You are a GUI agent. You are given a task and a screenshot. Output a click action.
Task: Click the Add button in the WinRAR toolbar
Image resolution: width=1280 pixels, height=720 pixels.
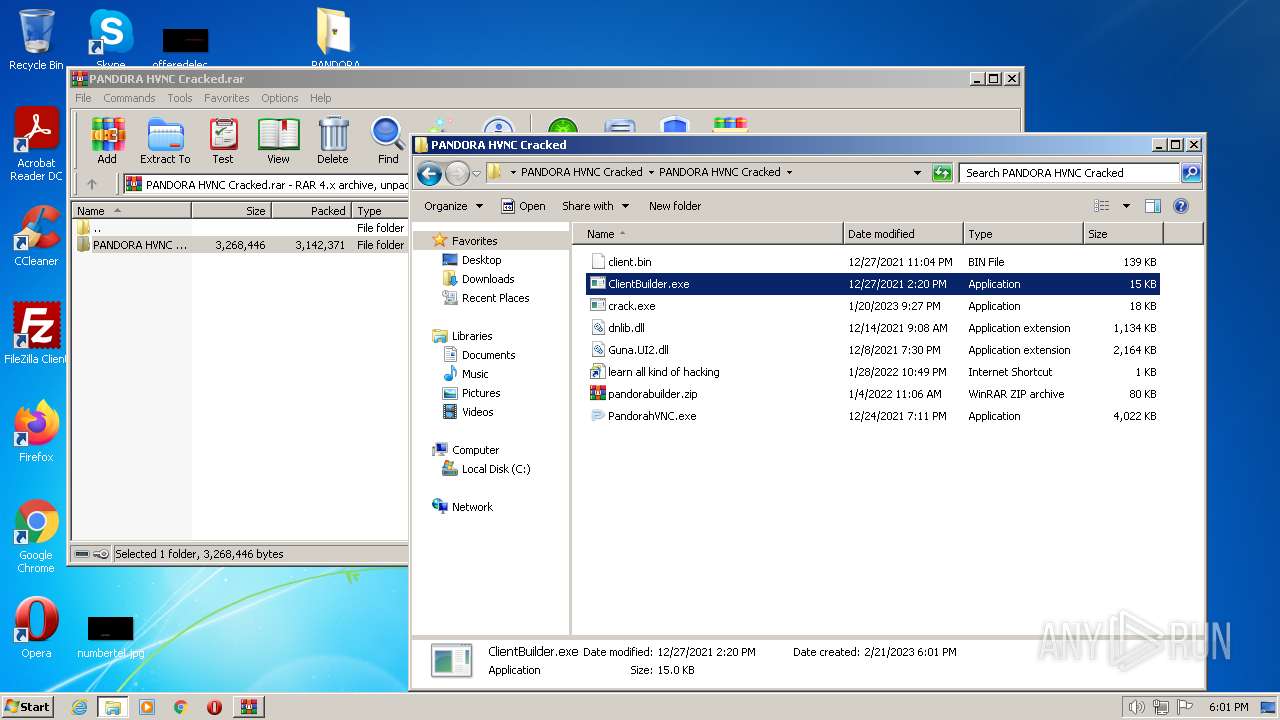click(x=107, y=140)
